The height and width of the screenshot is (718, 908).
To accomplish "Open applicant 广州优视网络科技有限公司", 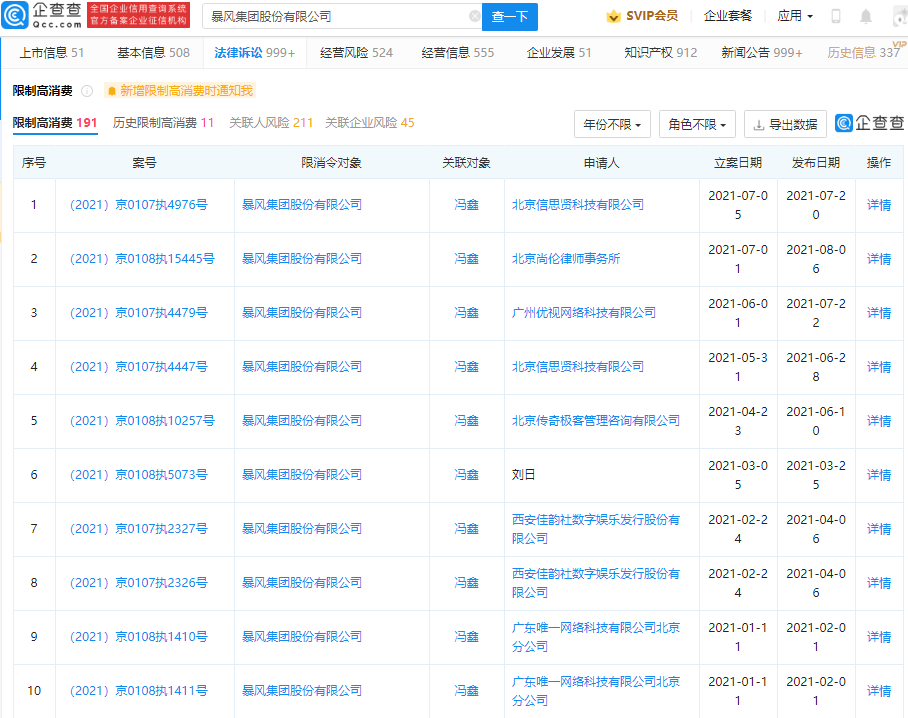I will click(583, 313).
